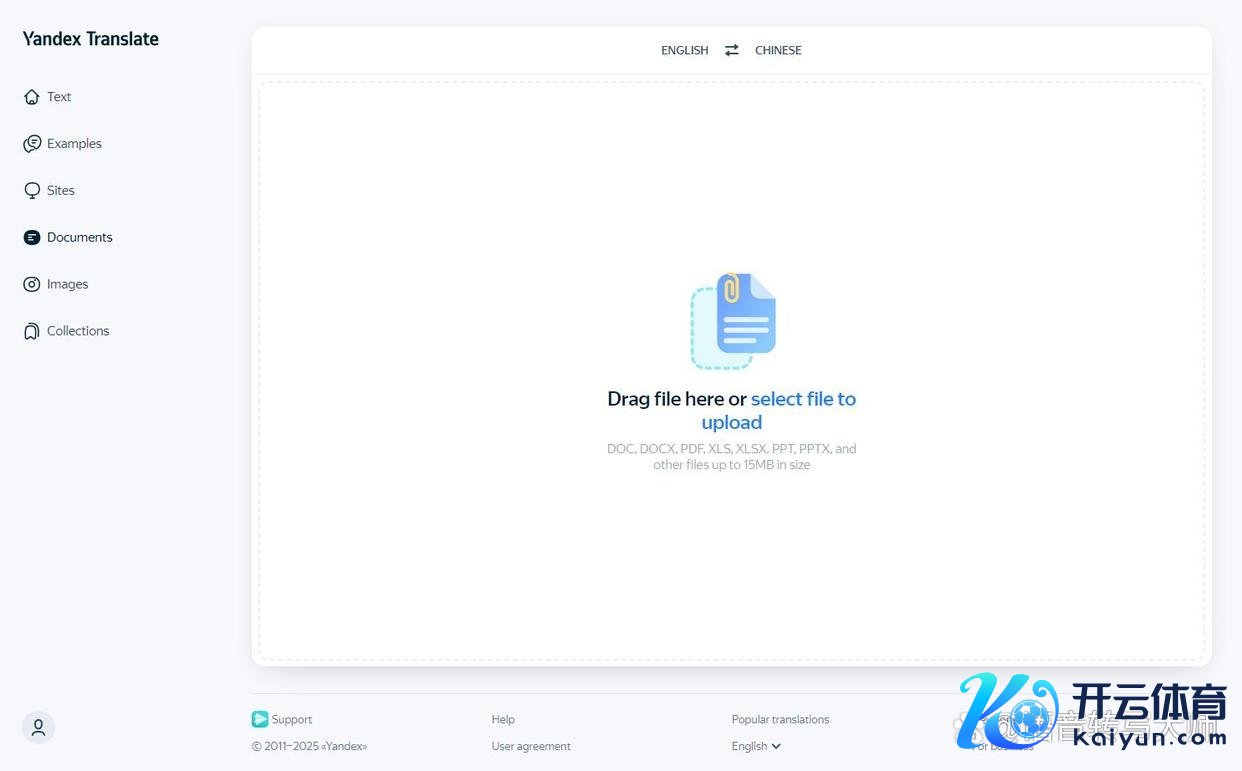Select the Collections bookmark icon
Image resolution: width=1242 pixels, height=771 pixels.
[32, 331]
